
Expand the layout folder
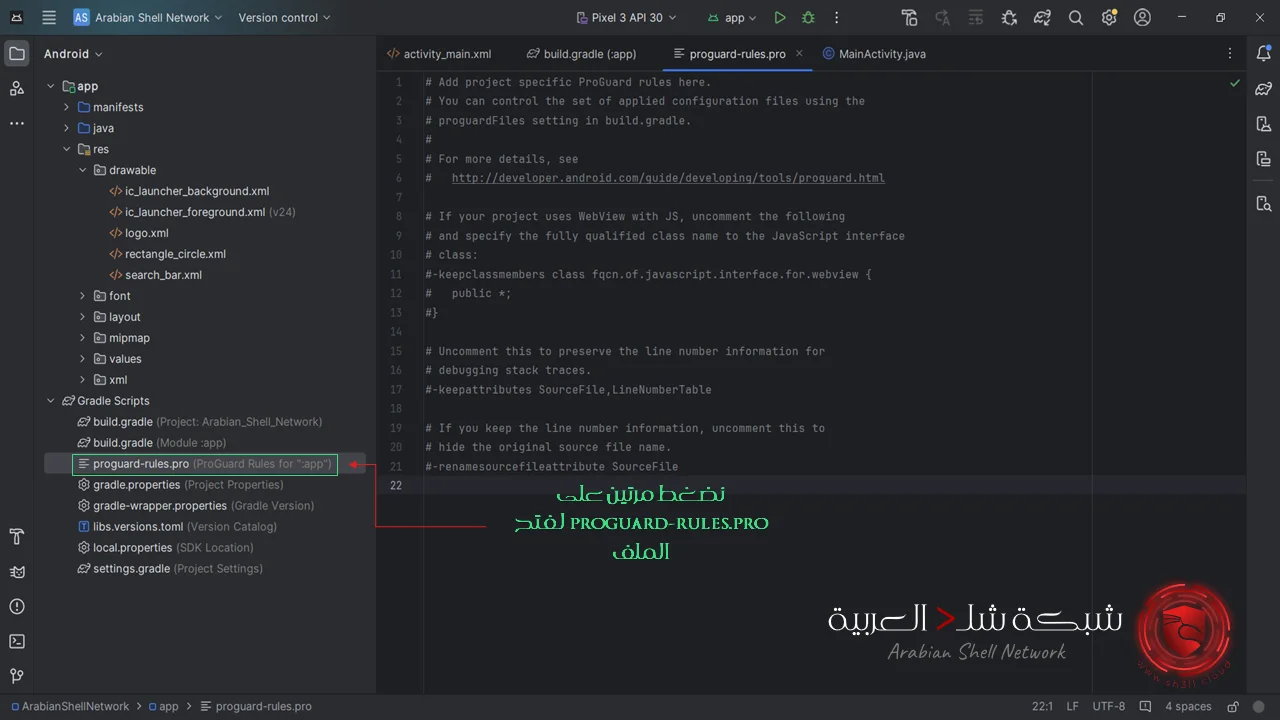83,317
